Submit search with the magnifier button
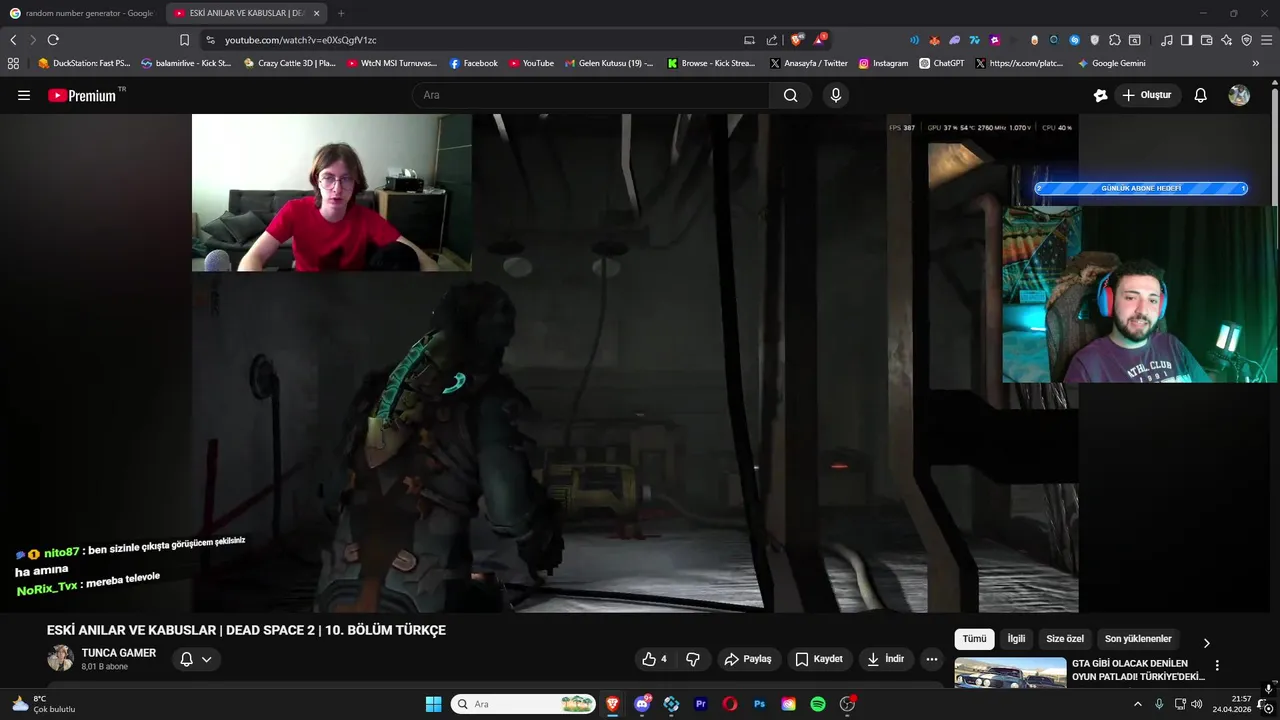The width and height of the screenshot is (1280, 720). coord(791,95)
